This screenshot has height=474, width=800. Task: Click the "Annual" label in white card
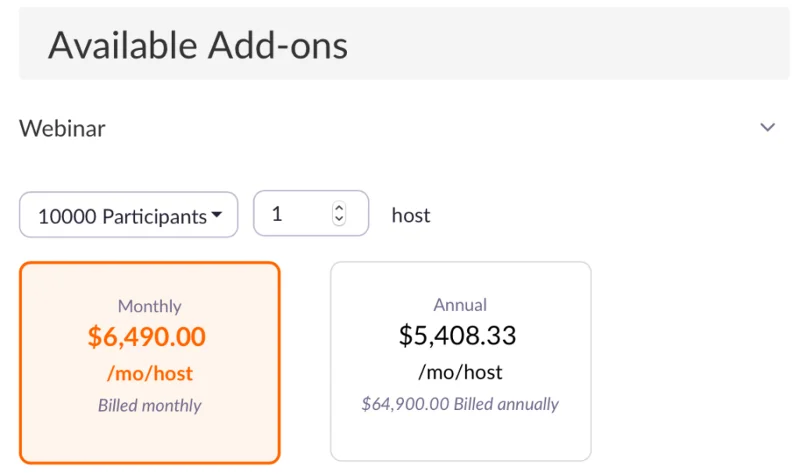click(x=460, y=304)
